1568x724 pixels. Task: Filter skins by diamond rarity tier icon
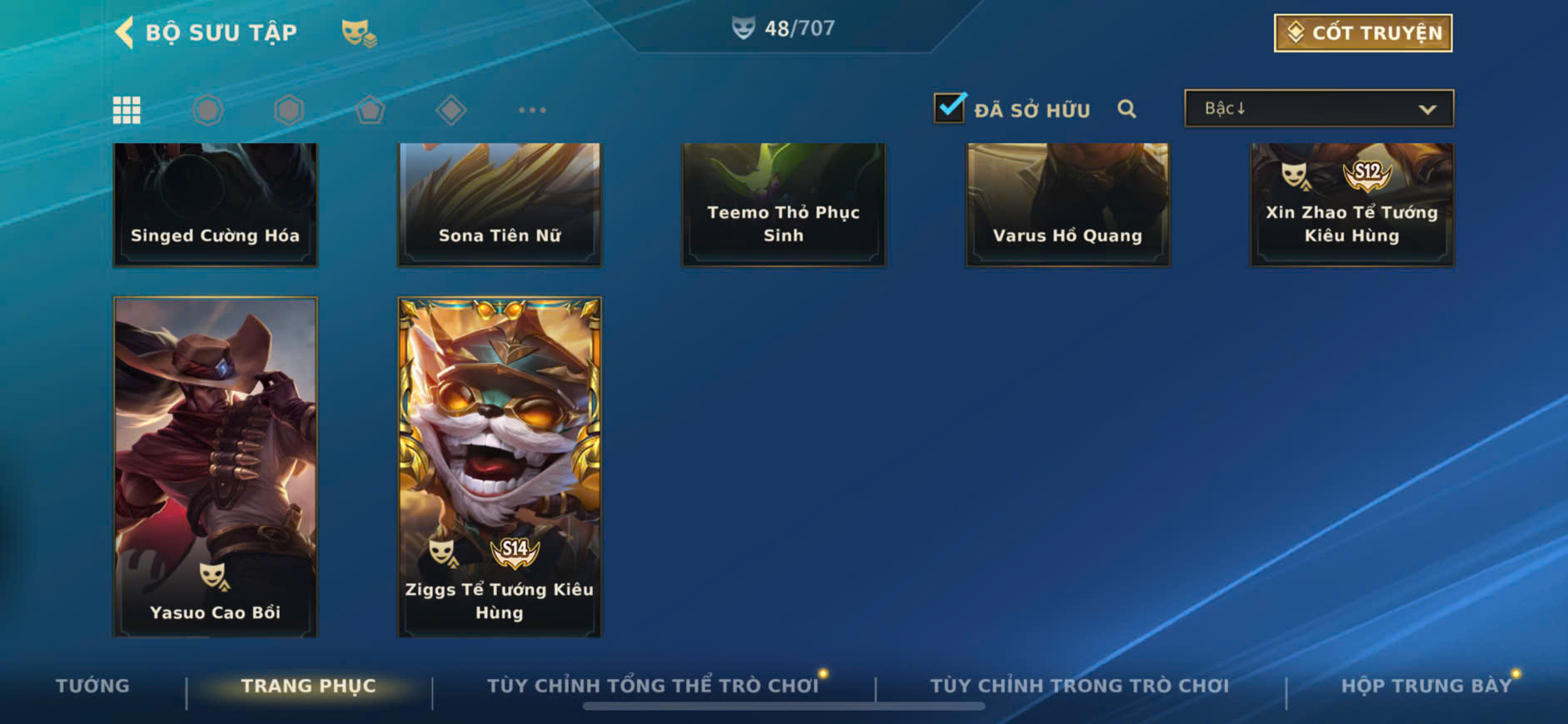point(450,110)
